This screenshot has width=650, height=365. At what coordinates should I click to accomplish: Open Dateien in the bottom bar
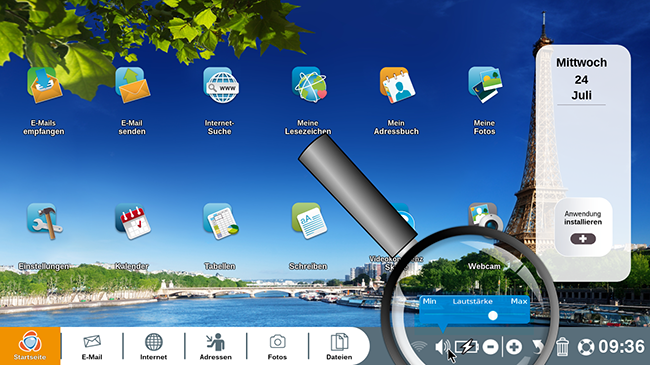(x=339, y=346)
